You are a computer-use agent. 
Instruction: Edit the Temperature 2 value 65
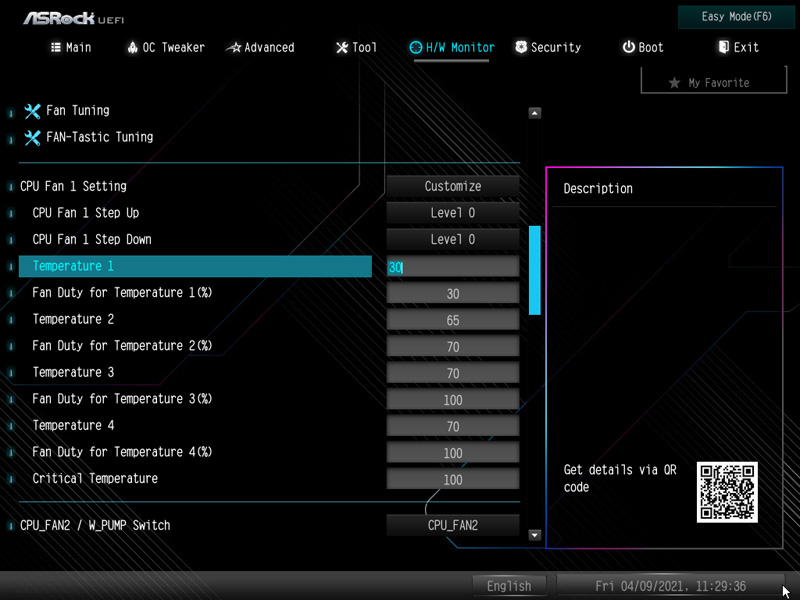click(453, 320)
